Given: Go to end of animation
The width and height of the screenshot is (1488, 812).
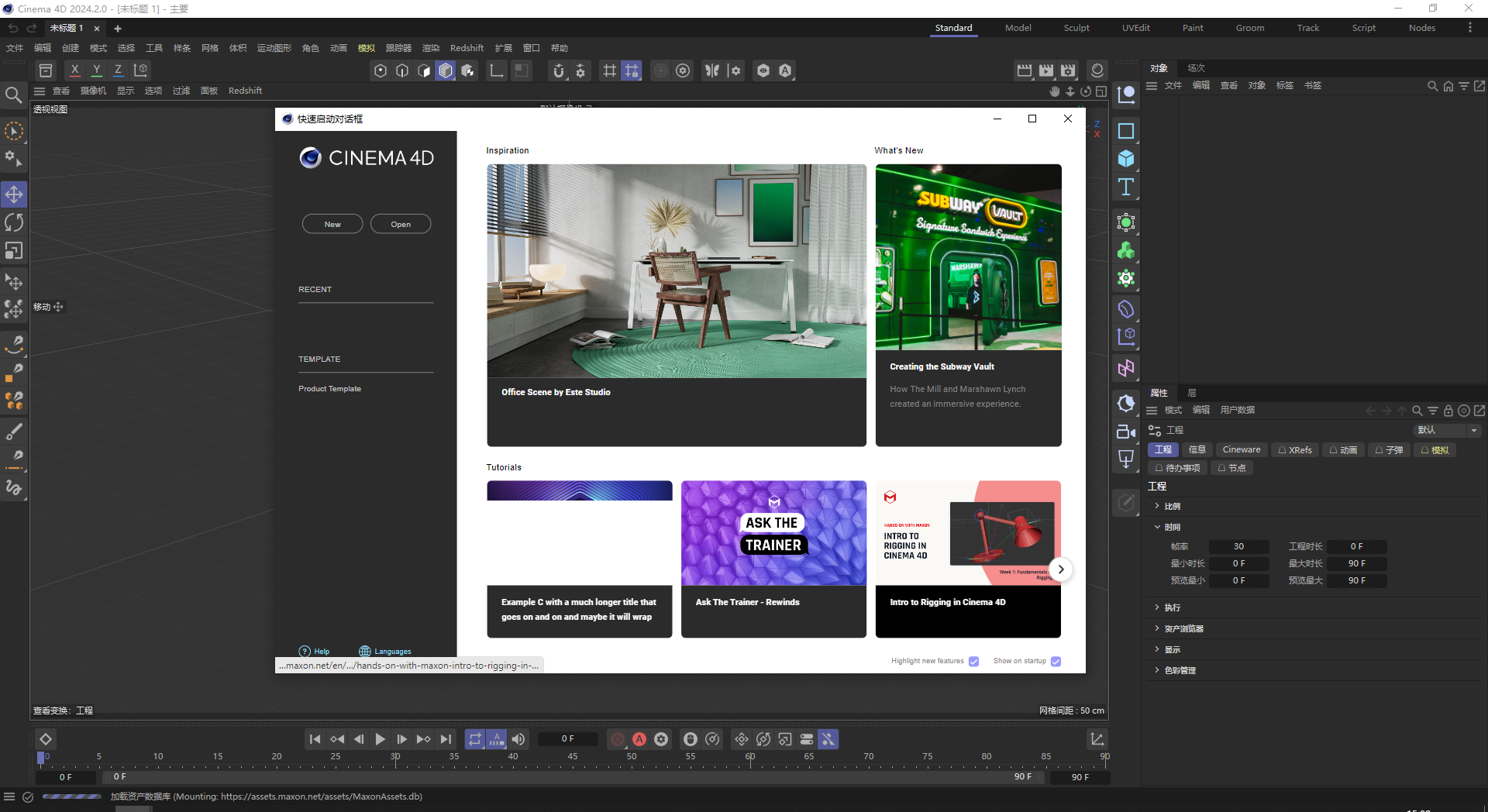Looking at the screenshot, I should click(x=446, y=739).
